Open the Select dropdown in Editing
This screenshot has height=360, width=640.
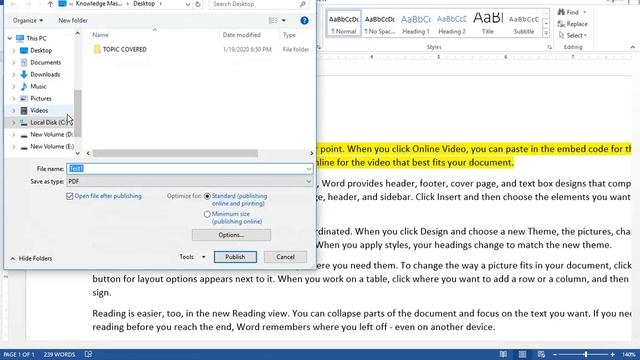click(573, 36)
